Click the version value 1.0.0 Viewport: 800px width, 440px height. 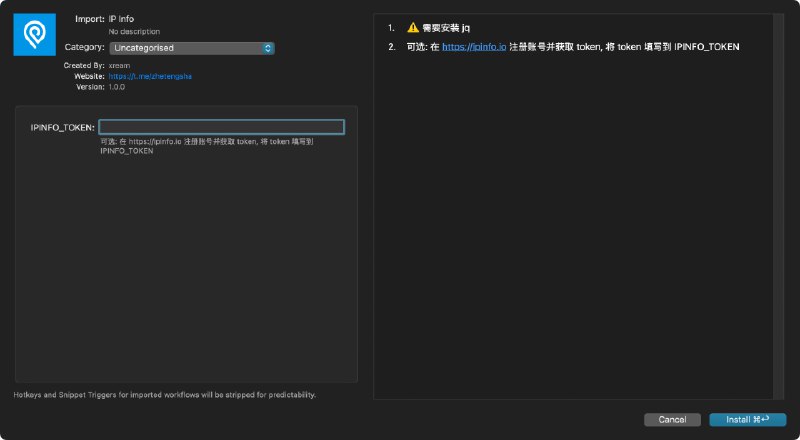coord(117,87)
